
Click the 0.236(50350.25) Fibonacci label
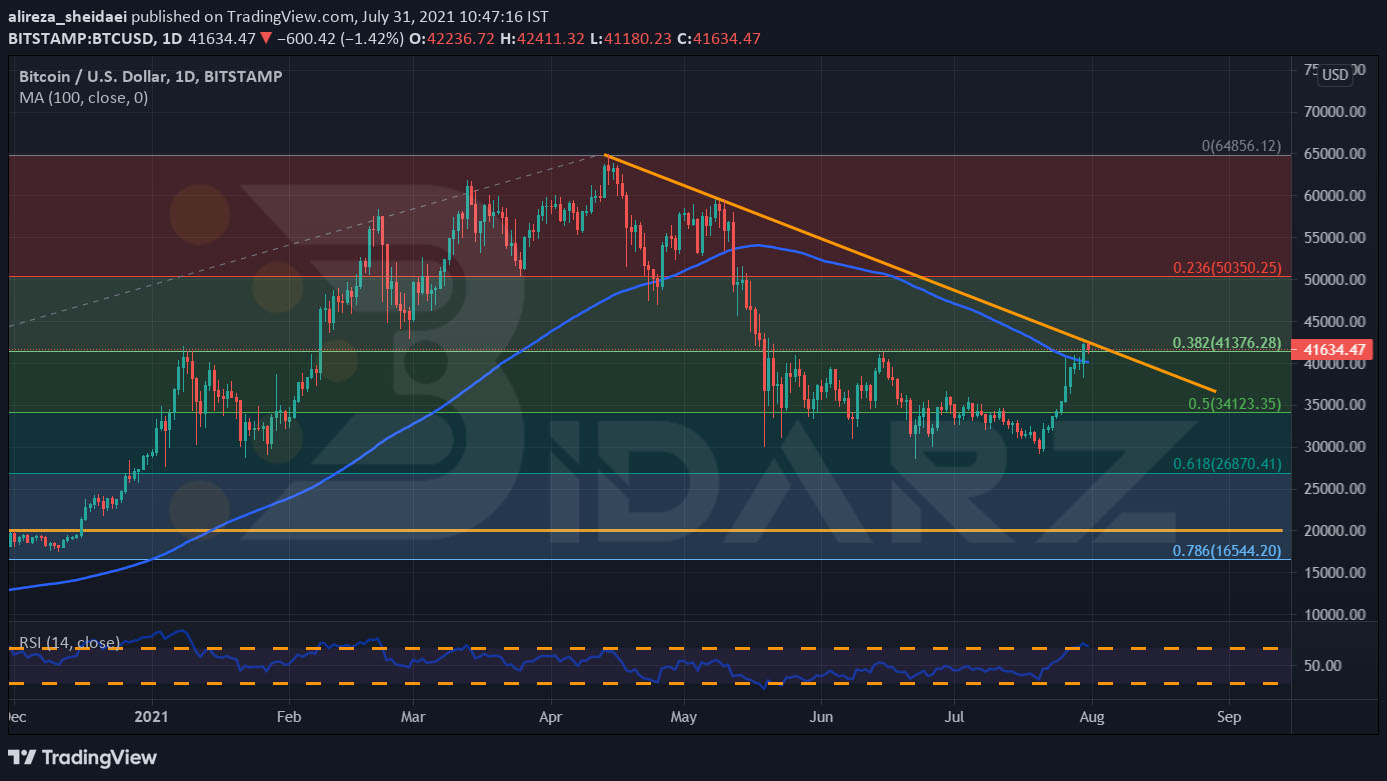(x=1227, y=268)
